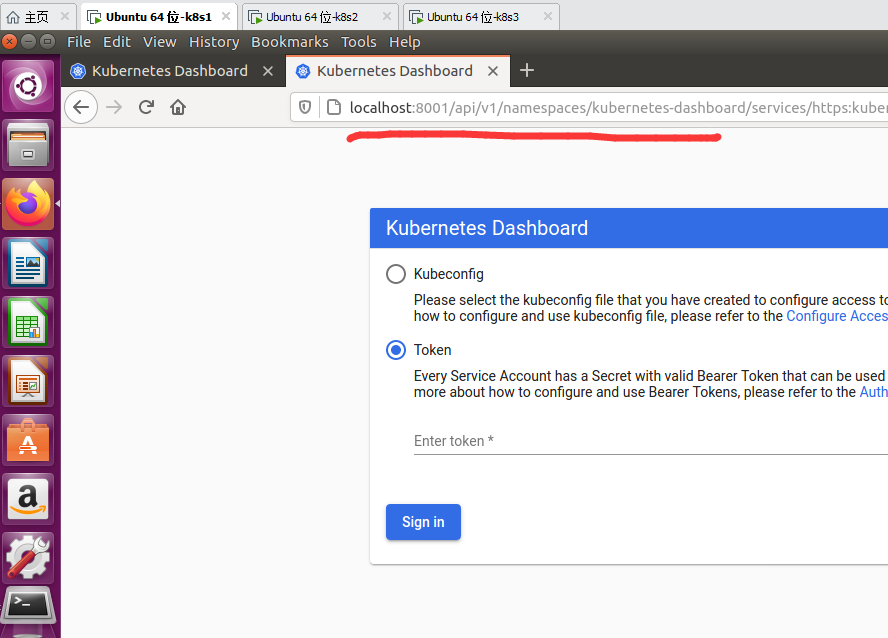Open Ubuntu Software Center in dock
Image resolution: width=888 pixels, height=638 pixels.
point(28,439)
